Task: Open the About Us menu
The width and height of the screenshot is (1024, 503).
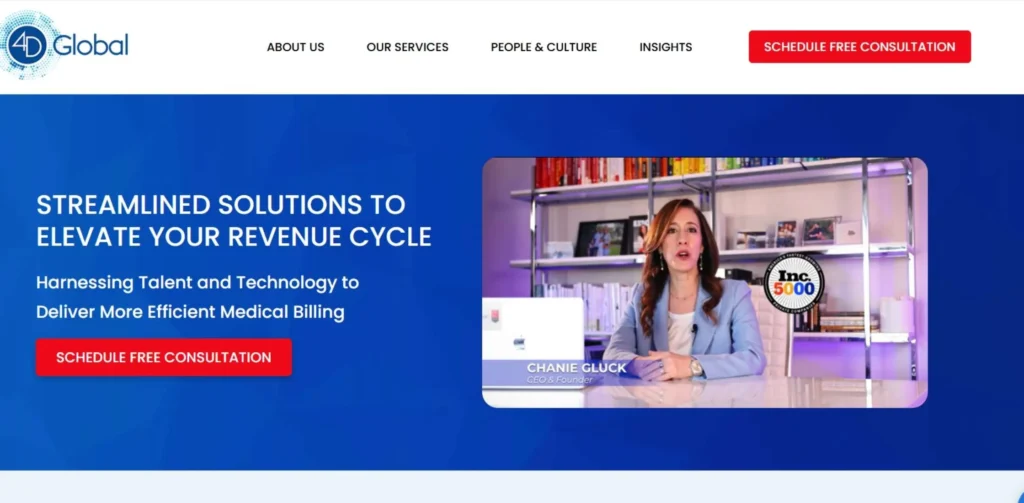Action: click(295, 47)
